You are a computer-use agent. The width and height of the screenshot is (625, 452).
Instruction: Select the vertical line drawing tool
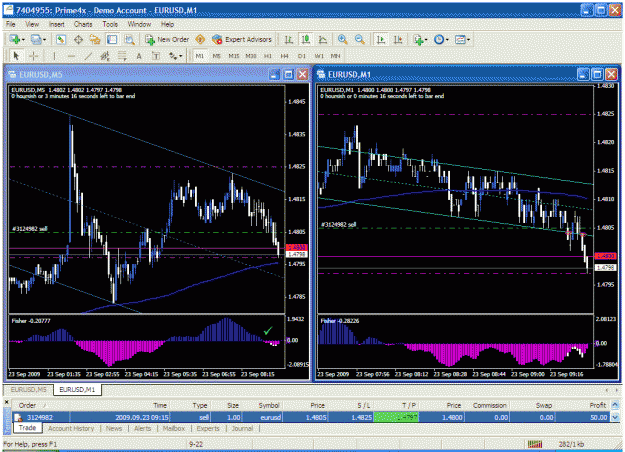click(54, 56)
